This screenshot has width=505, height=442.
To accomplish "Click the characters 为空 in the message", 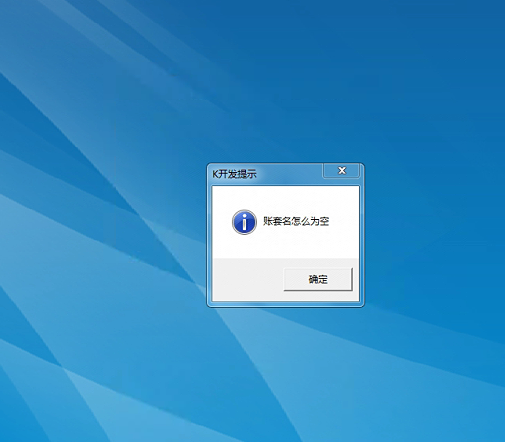I will pyautogui.click(x=320, y=221).
